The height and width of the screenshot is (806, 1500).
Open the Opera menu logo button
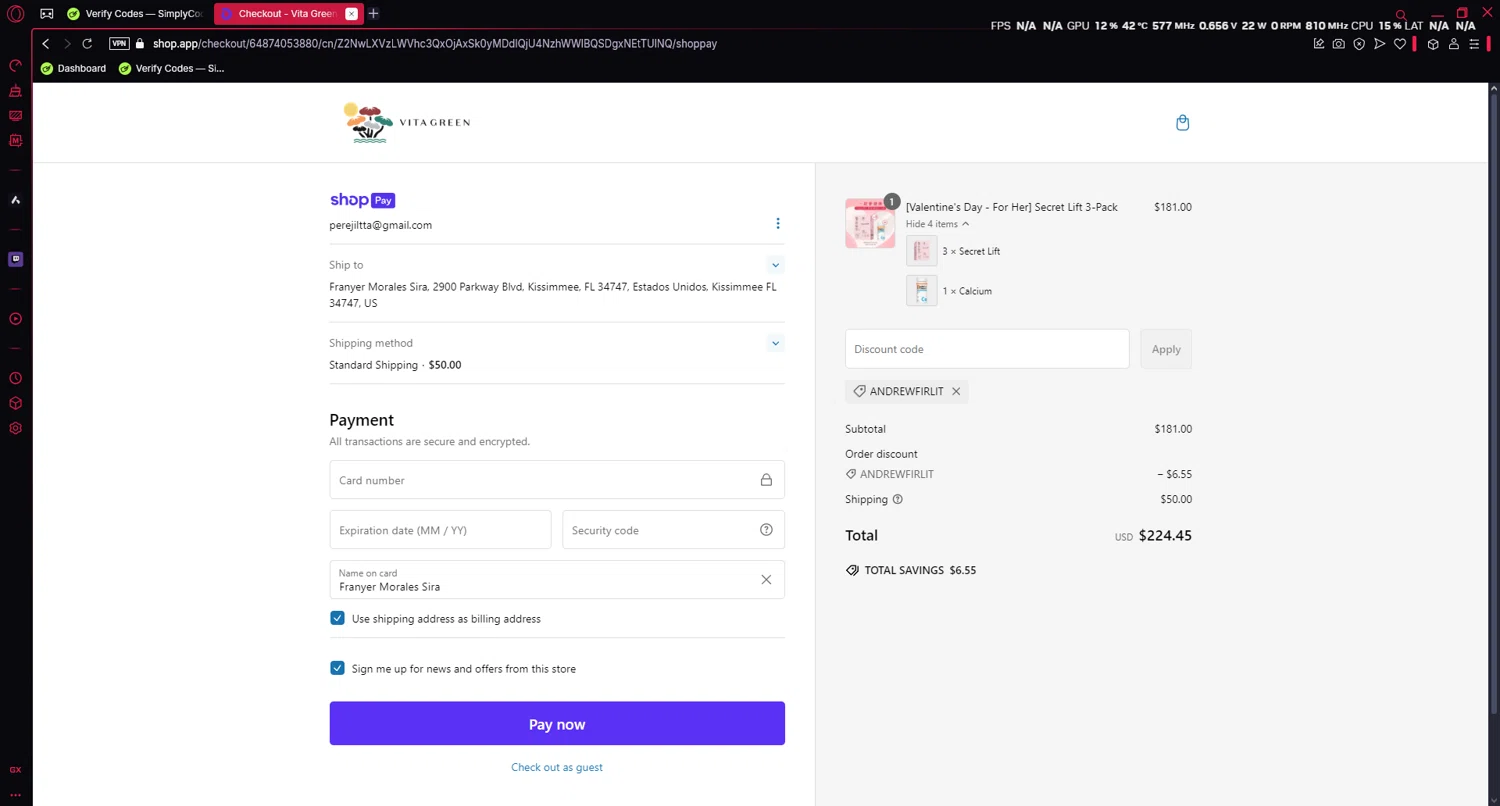(15, 14)
